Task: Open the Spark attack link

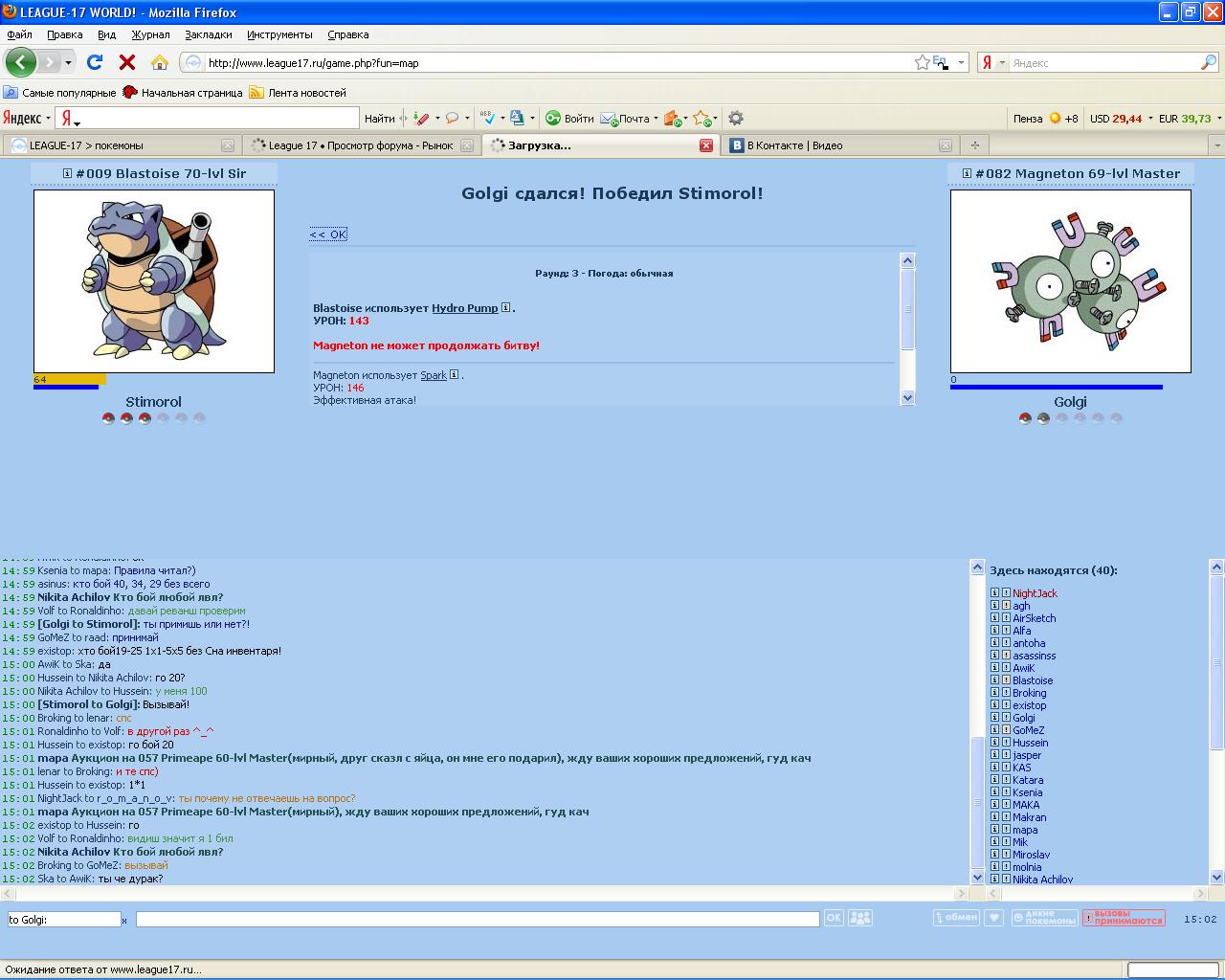Action: (434, 375)
